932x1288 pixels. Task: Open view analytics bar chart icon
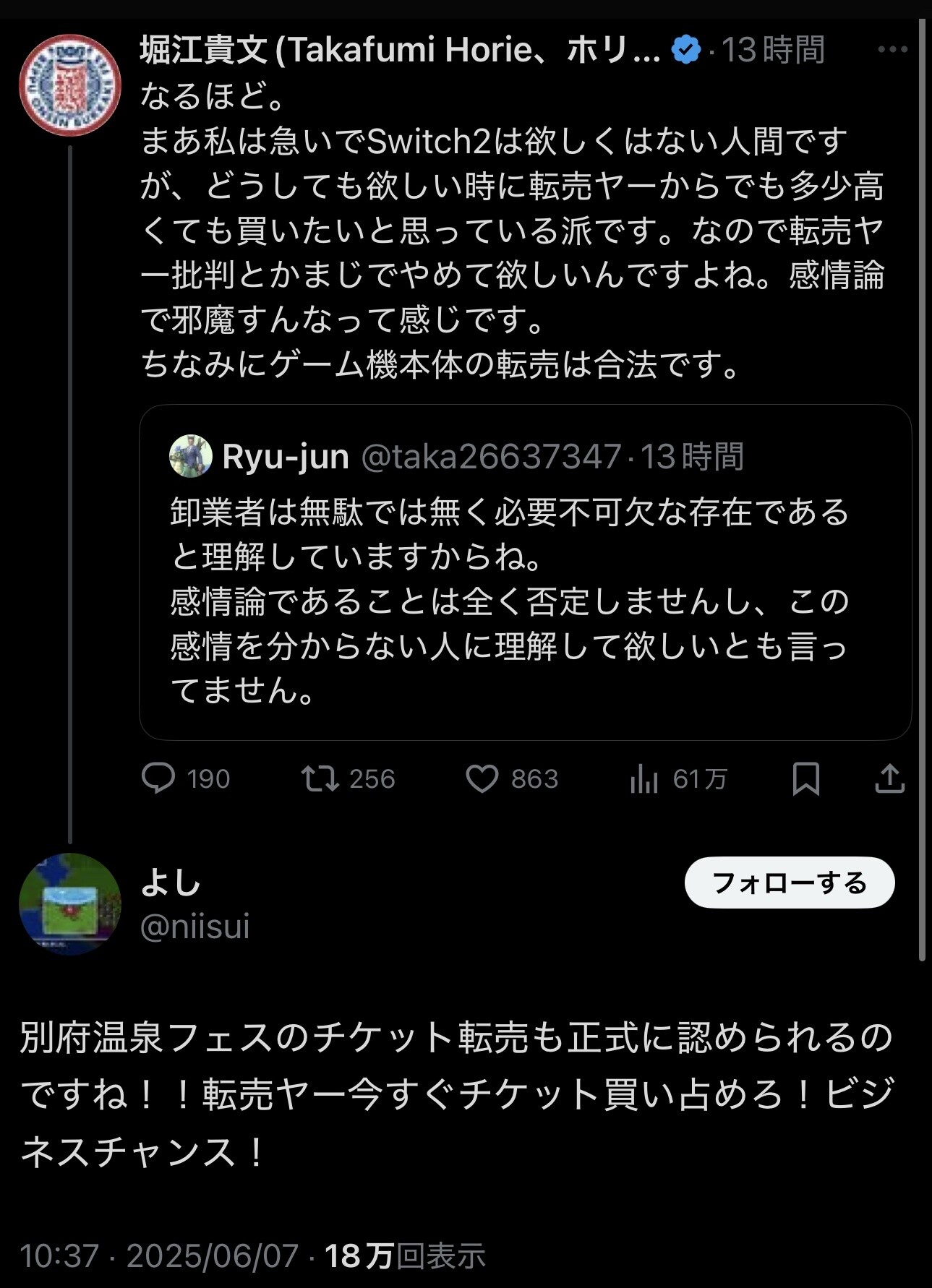[x=644, y=779]
